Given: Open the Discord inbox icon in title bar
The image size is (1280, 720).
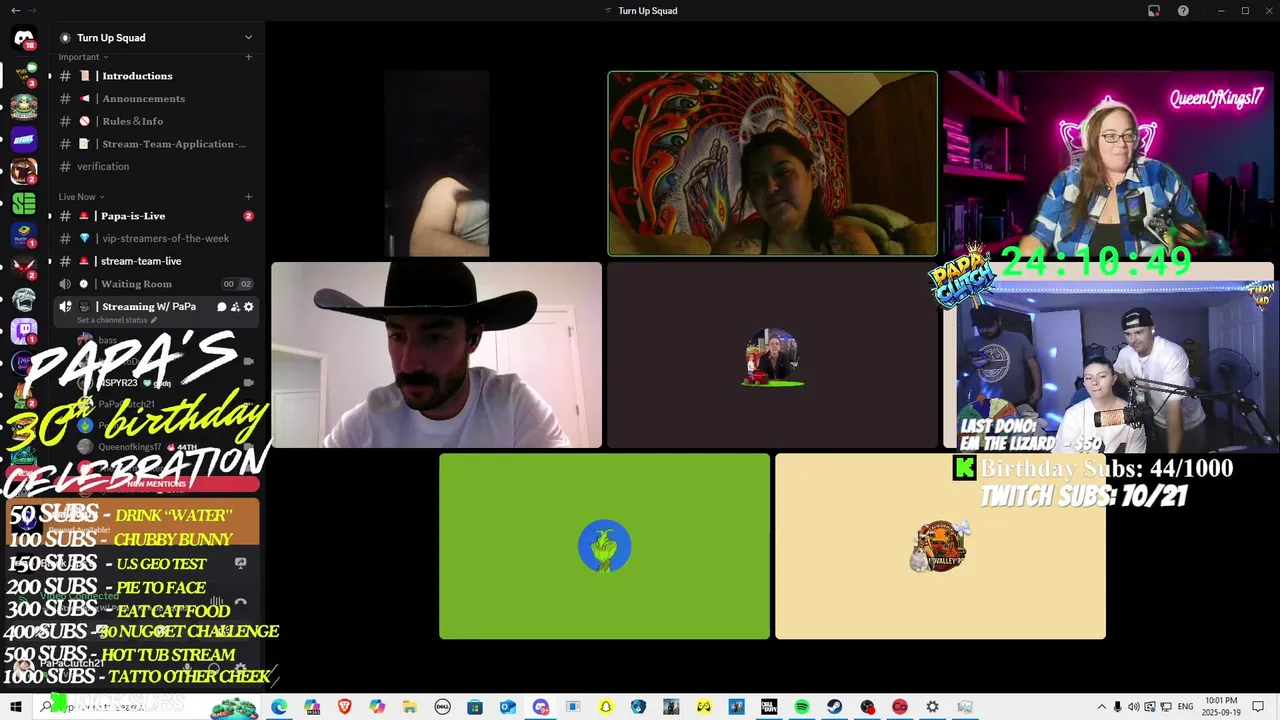Looking at the screenshot, I should click(1153, 11).
